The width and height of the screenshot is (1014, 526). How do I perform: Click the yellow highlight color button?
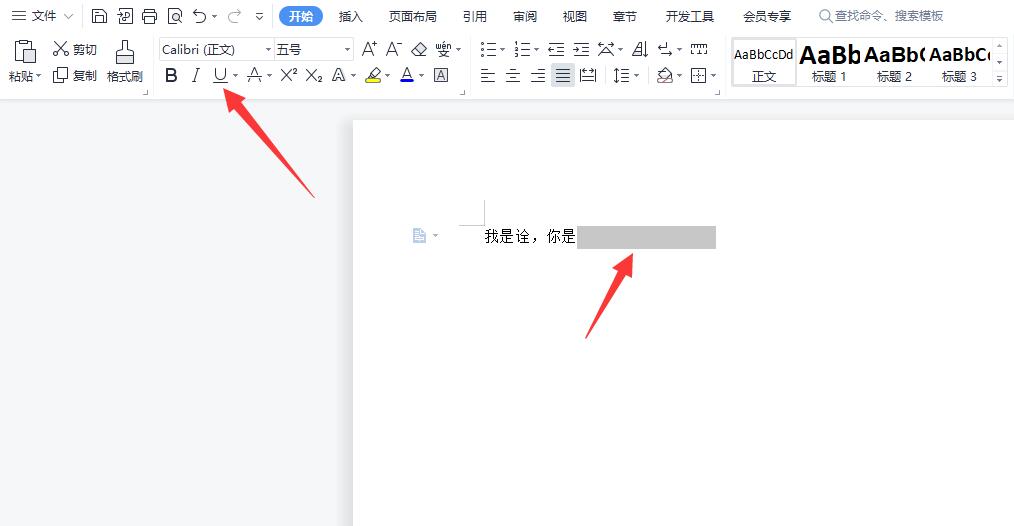click(x=373, y=75)
